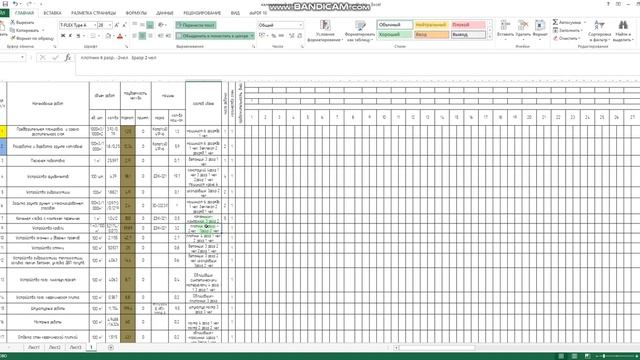Screen dimensions: 640x360
Task: Copy the selection (Копировать)
Action: (x=24, y=30)
